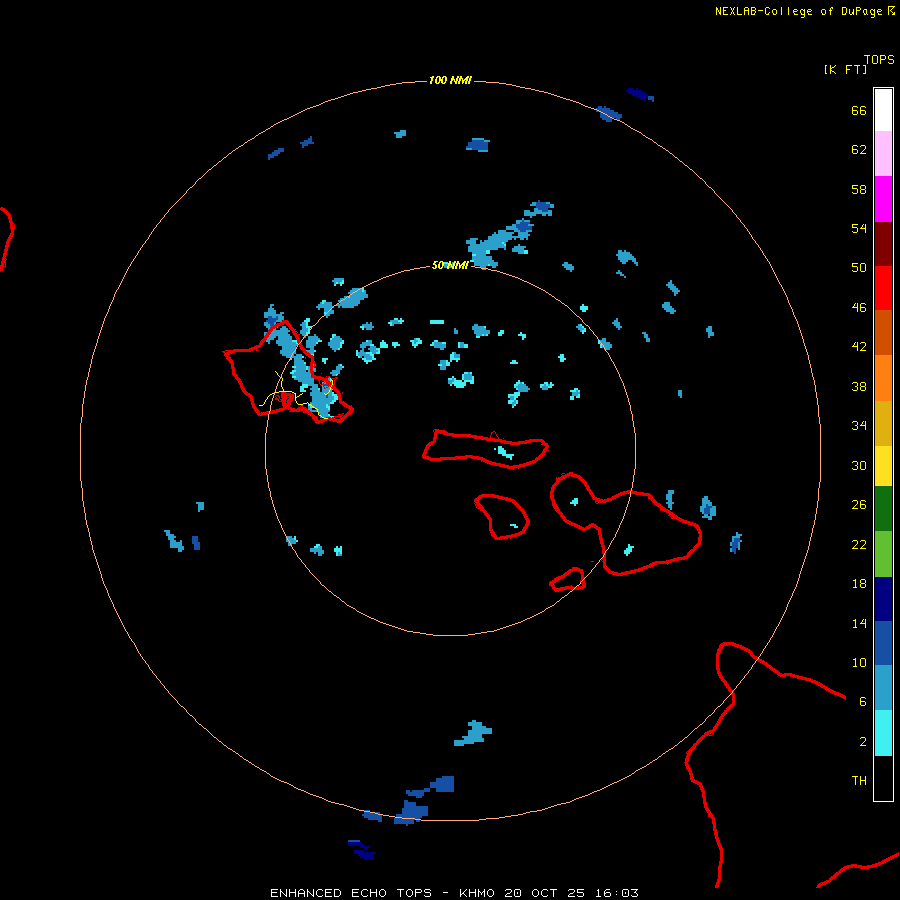Click the black TH threshold legend band
The width and height of the screenshot is (900, 900).
pos(883,778)
